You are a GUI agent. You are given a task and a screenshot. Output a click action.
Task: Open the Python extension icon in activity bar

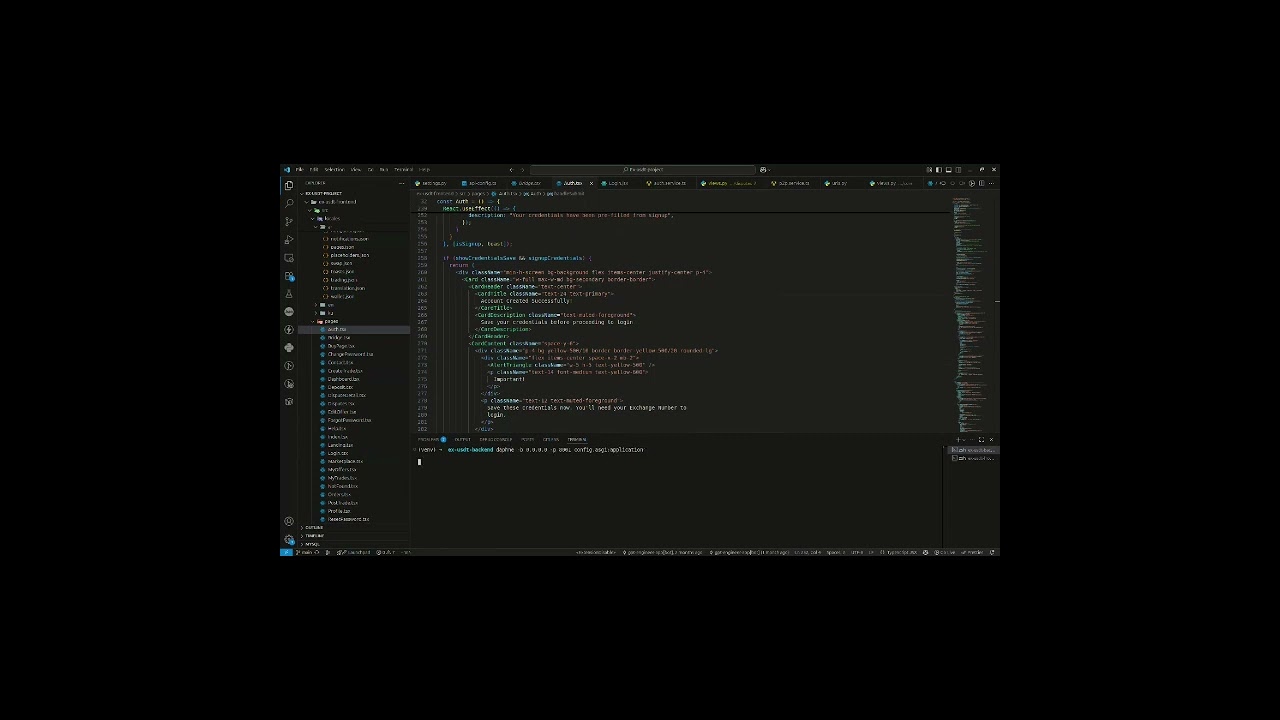[289, 347]
